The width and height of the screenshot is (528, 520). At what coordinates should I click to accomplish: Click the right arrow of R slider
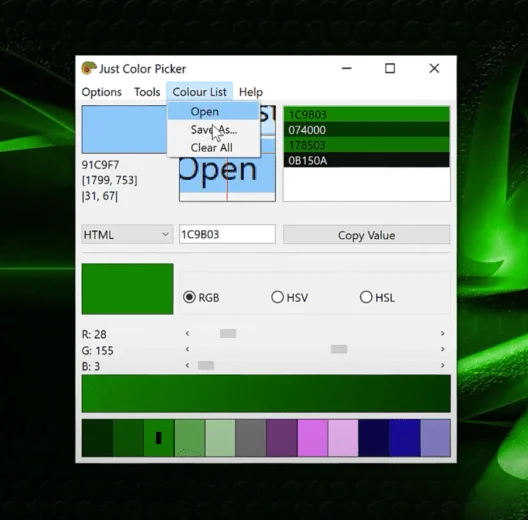[x=442, y=333]
